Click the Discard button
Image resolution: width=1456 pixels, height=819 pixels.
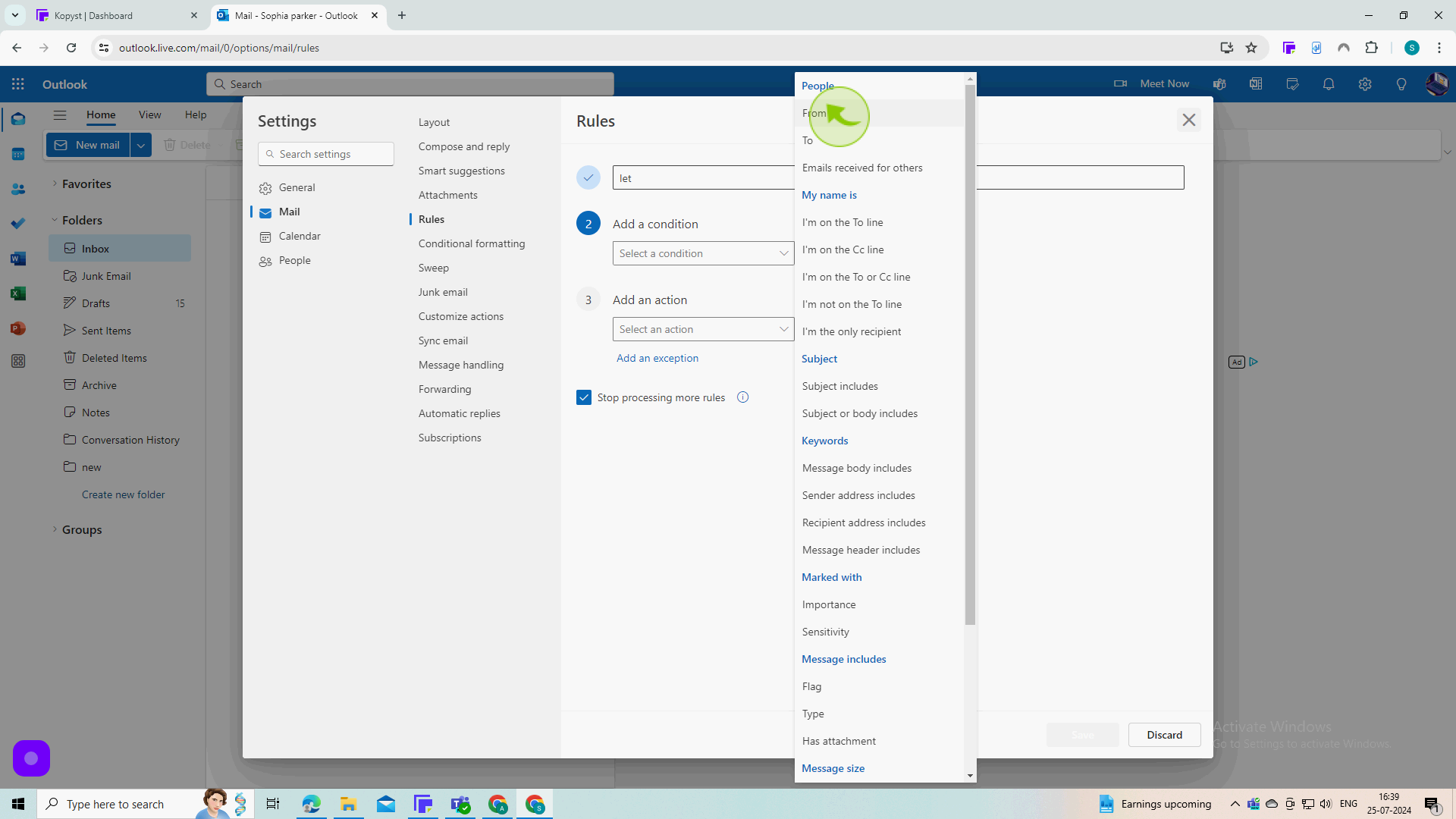coord(1165,735)
